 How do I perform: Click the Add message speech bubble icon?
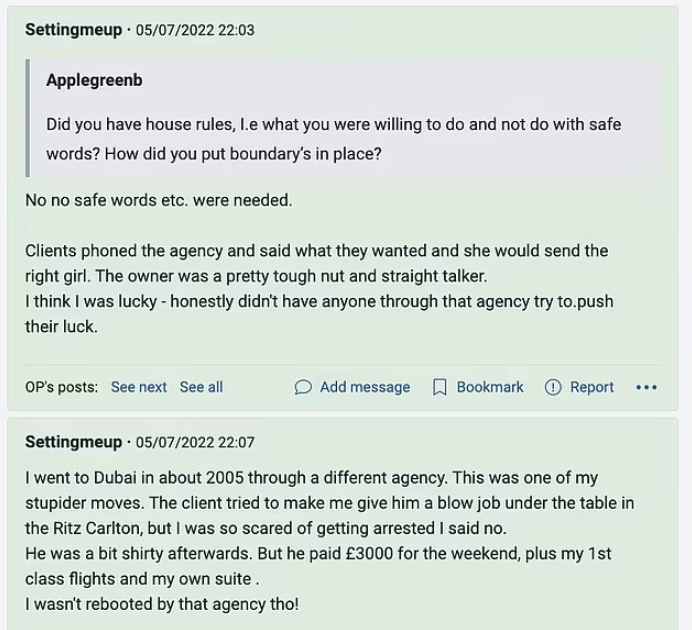[x=303, y=388]
